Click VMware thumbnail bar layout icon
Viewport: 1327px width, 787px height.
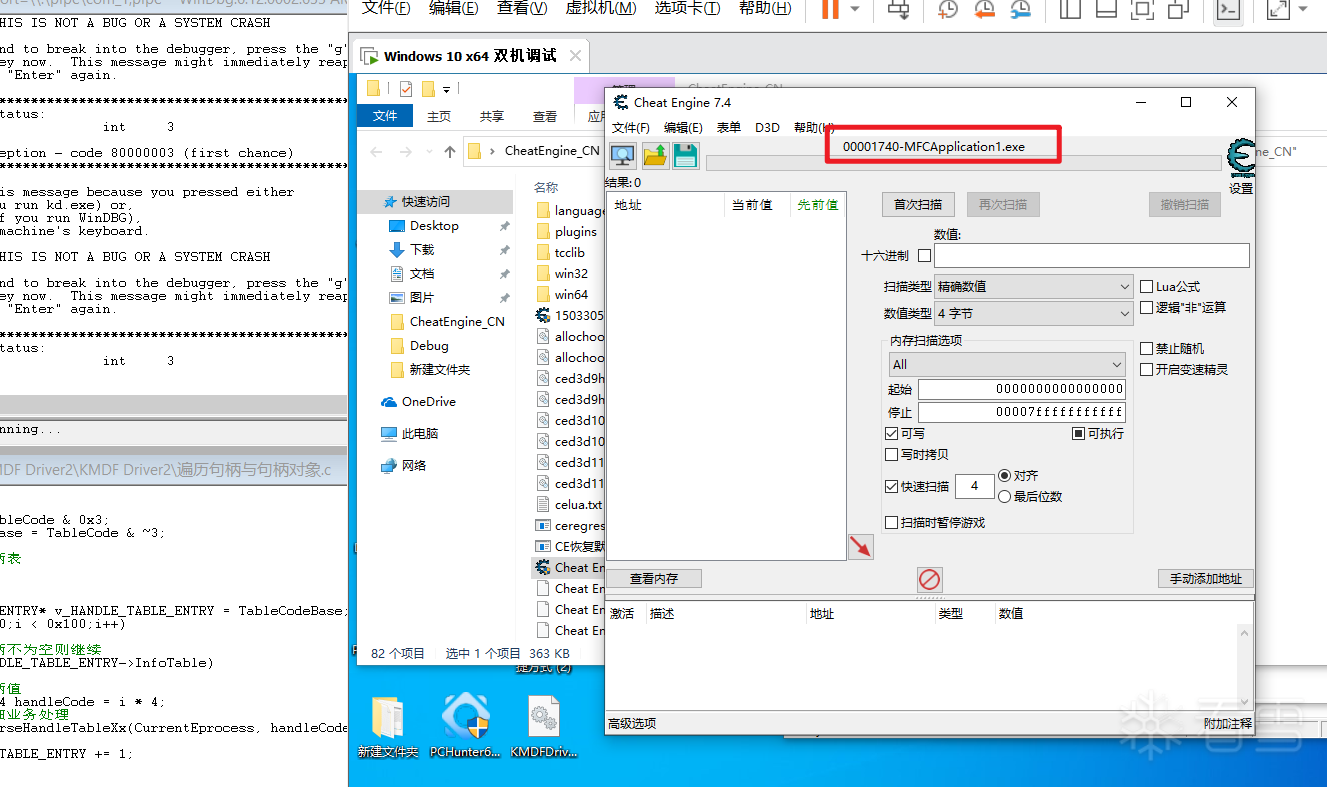coord(1105,10)
